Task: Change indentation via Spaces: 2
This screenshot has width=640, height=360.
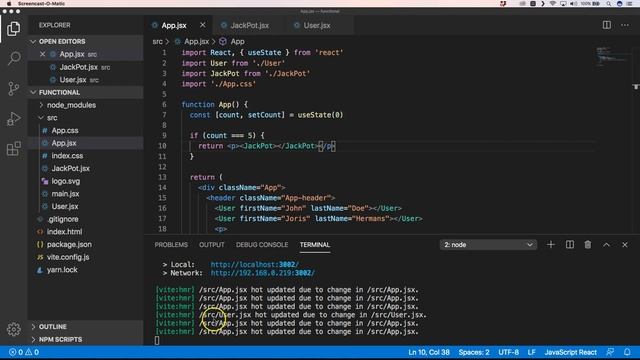Action: point(473,352)
